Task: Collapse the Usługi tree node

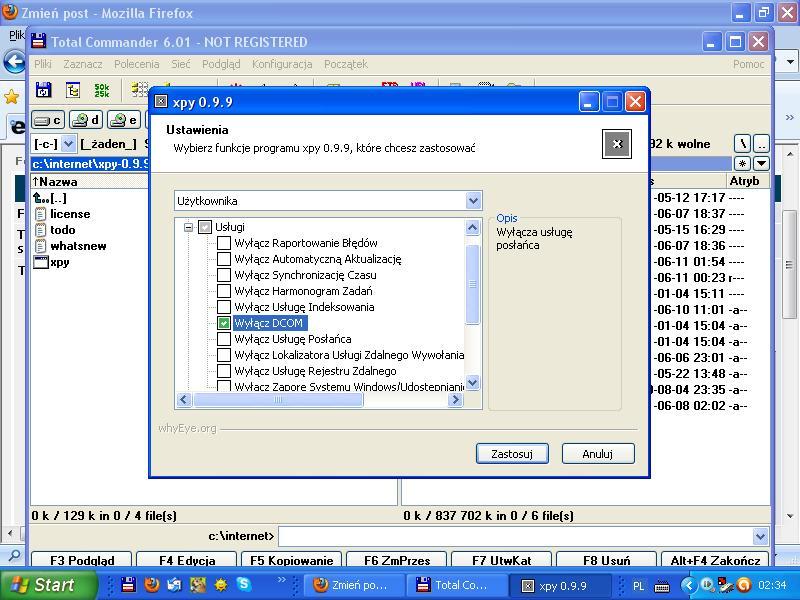Action: pyautogui.click(x=188, y=227)
